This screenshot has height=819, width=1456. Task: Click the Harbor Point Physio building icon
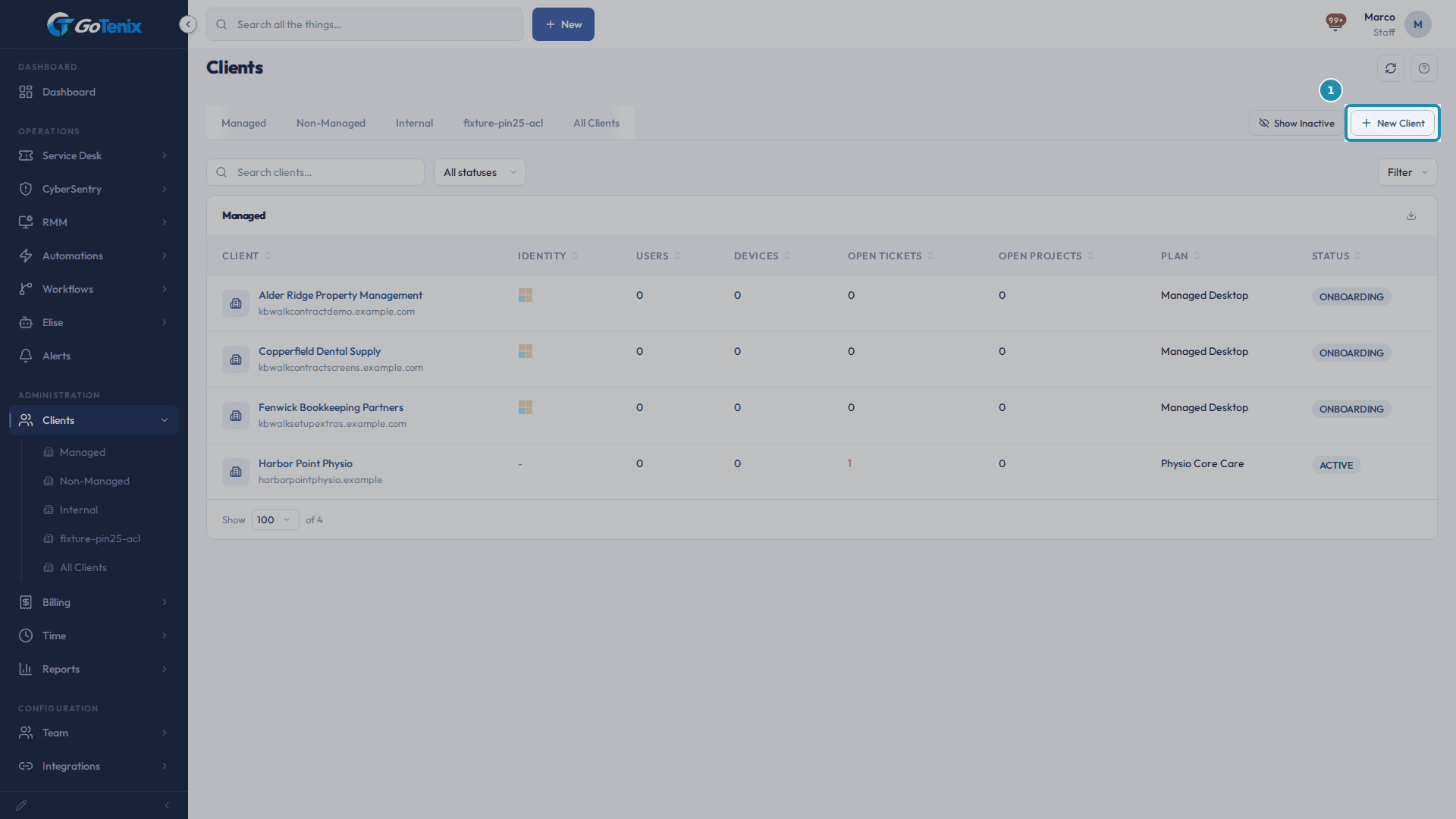[x=236, y=472]
